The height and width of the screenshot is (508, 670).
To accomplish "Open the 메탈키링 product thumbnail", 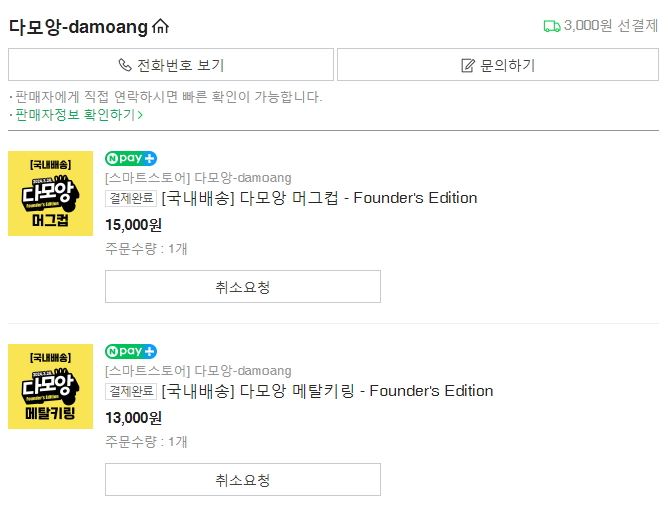I will tap(50, 386).
